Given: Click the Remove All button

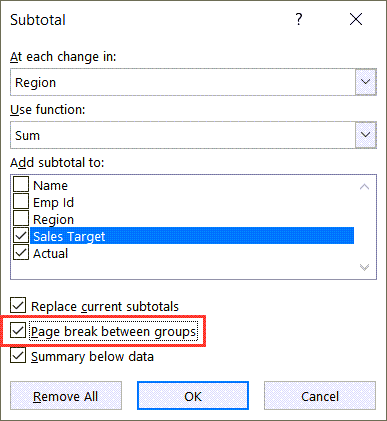Looking at the screenshot, I should click(66, 396).
